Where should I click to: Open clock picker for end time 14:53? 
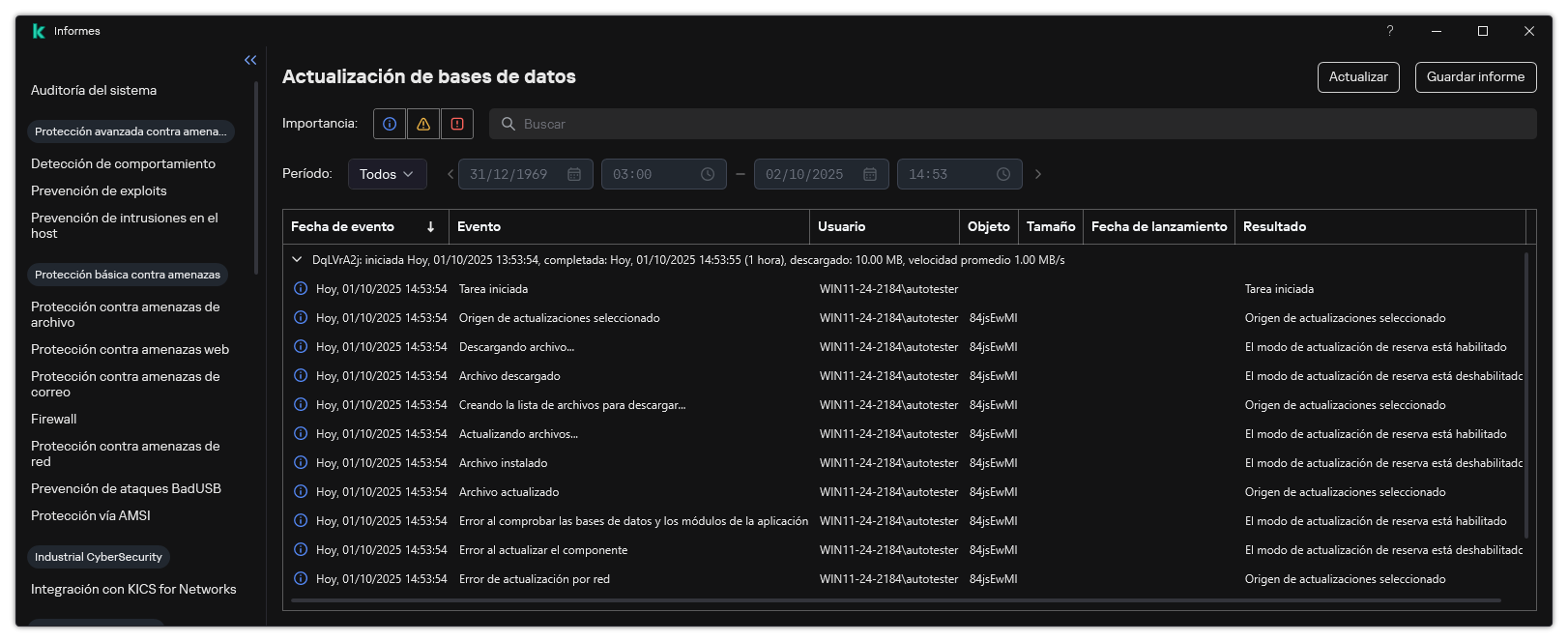(1003, 174)
